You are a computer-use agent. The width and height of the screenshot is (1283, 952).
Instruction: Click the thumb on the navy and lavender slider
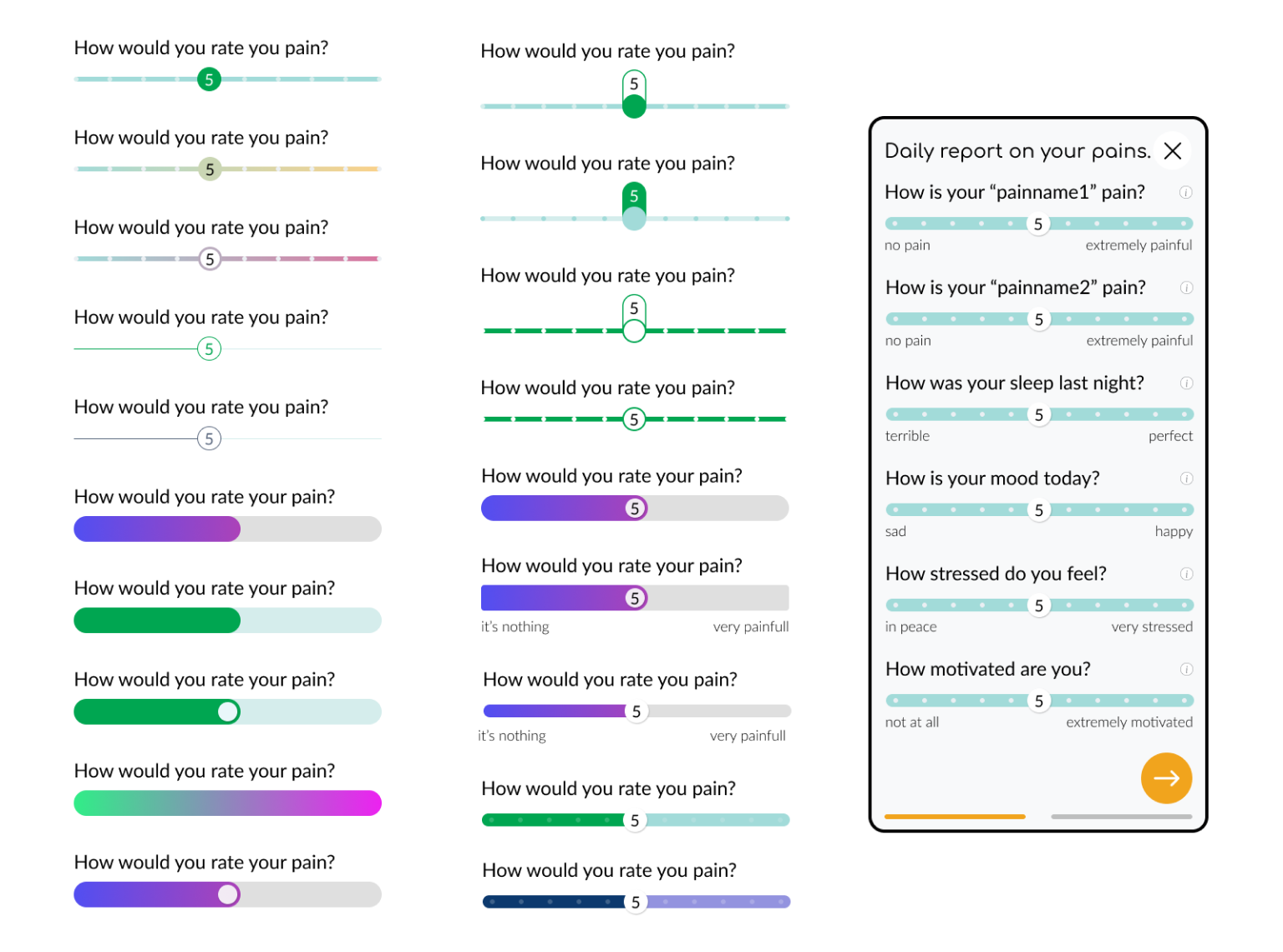pos(636,902)
